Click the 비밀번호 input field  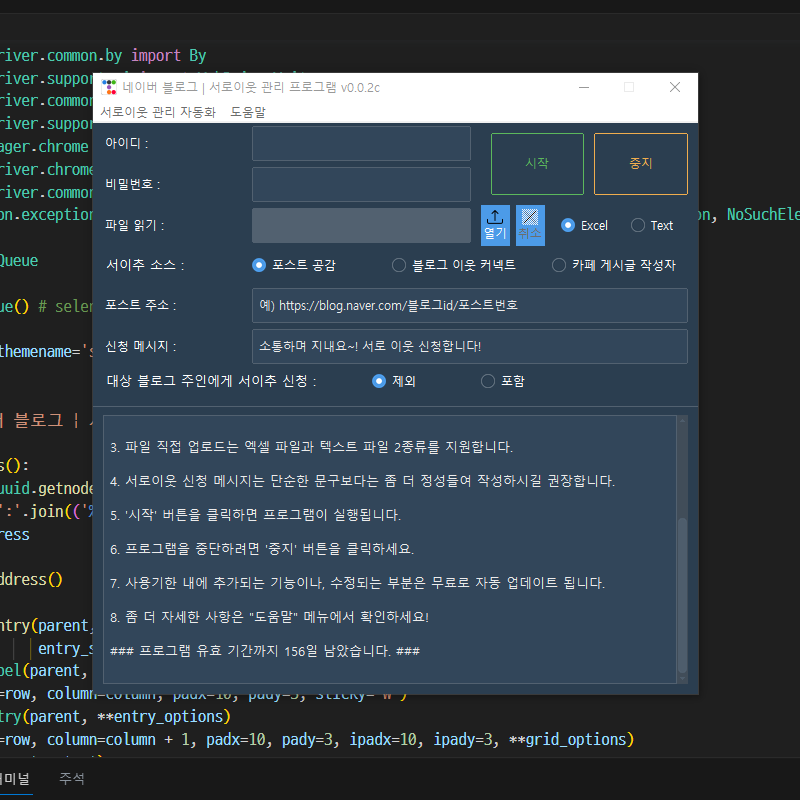click(361, 184)
